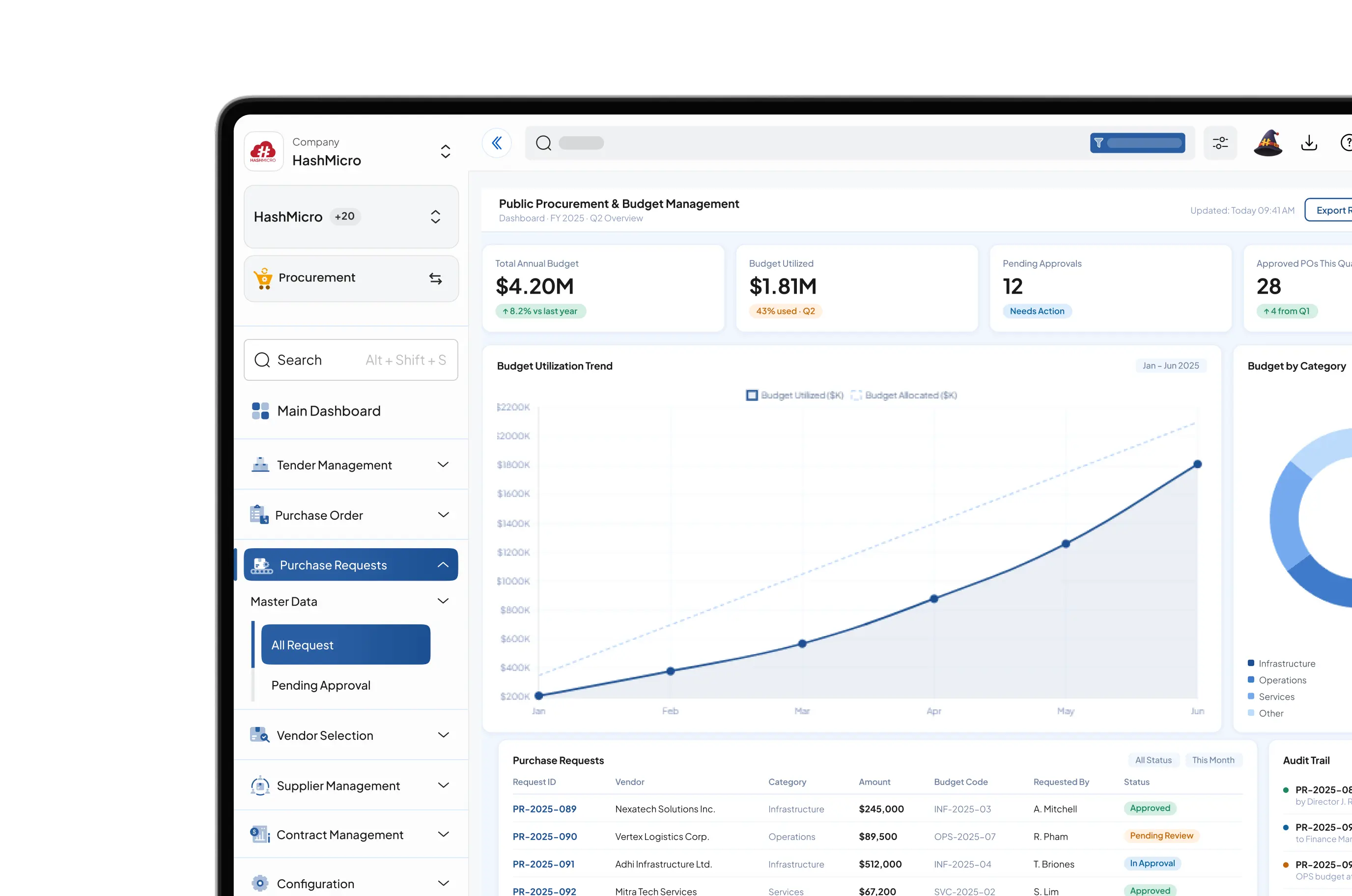The width and height of the screenshot is (1352, 896).
Task: Select All Request submenu item
Action: 346,644
